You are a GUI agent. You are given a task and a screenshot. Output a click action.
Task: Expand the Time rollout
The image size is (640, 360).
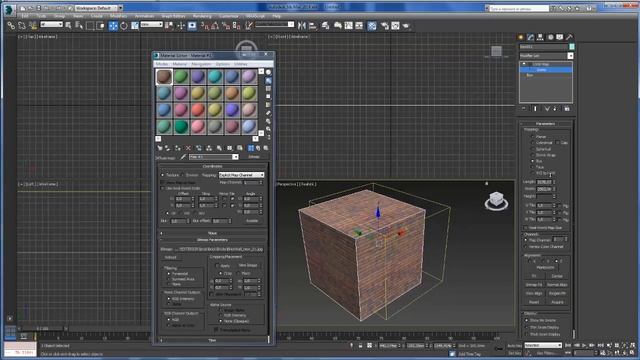click(212, 340)
